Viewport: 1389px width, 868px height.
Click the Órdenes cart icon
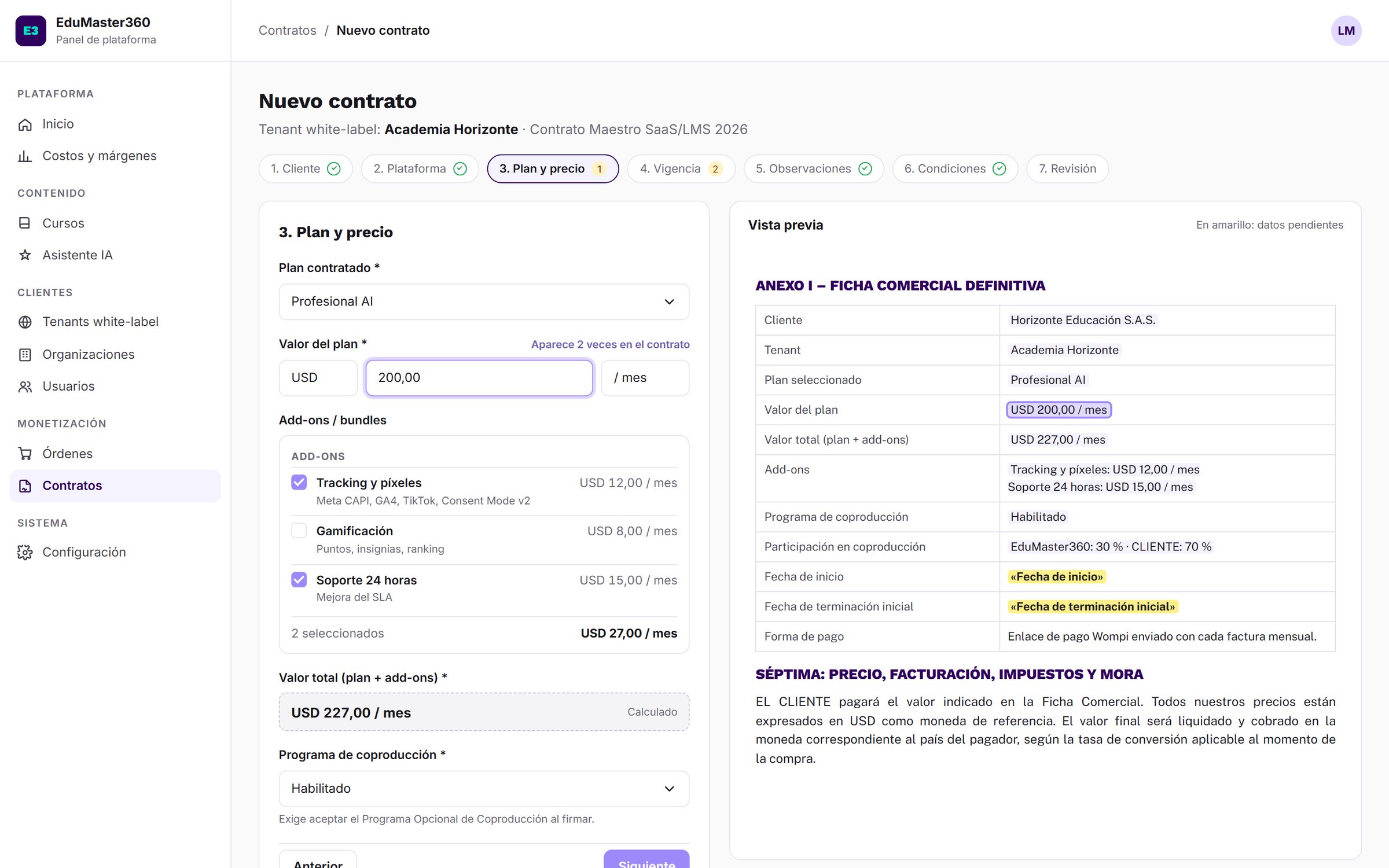coord(25,454)
